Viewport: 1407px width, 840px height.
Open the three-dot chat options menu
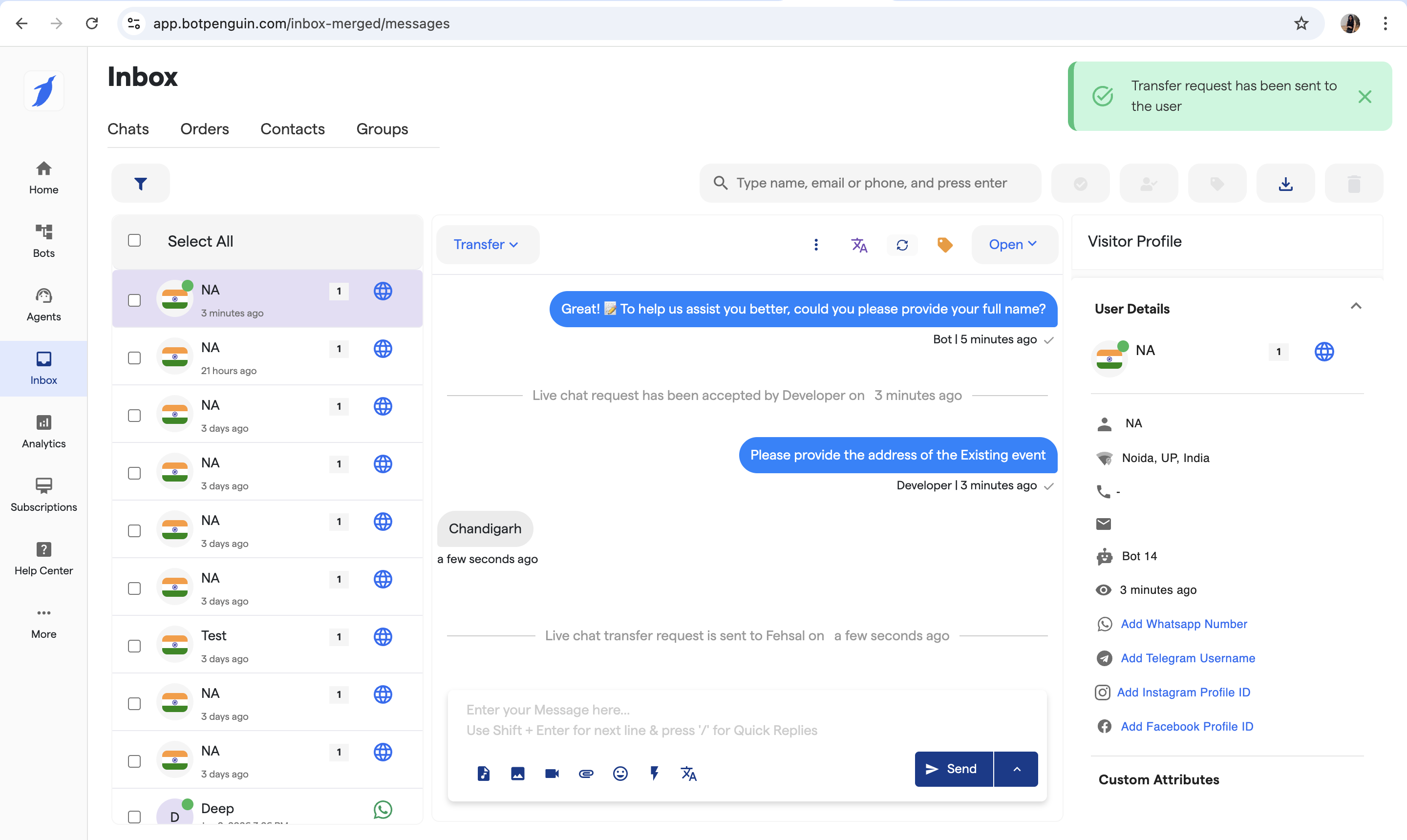coord(816,245)
